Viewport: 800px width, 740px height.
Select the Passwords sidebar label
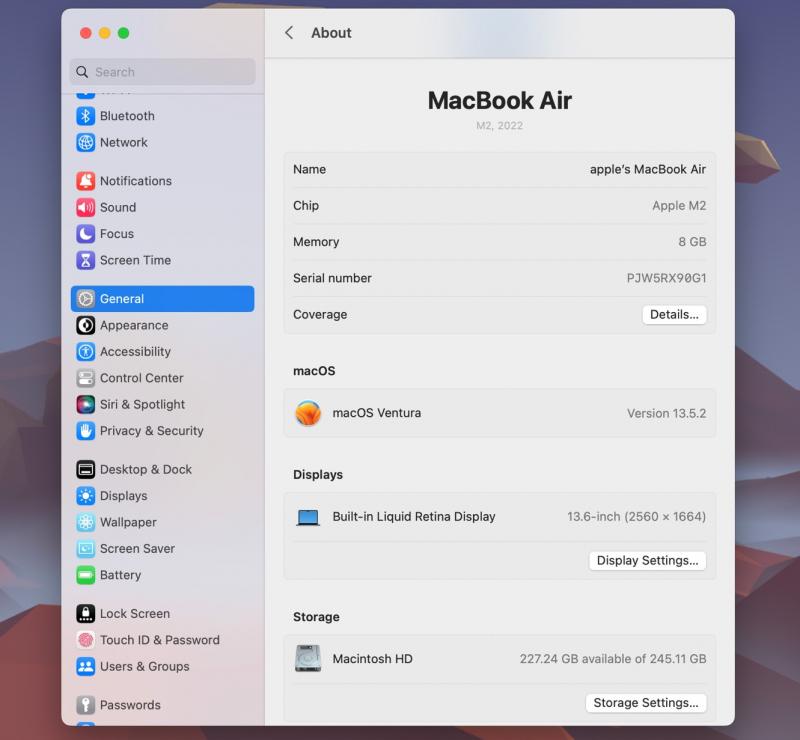(x=130, y=705)
